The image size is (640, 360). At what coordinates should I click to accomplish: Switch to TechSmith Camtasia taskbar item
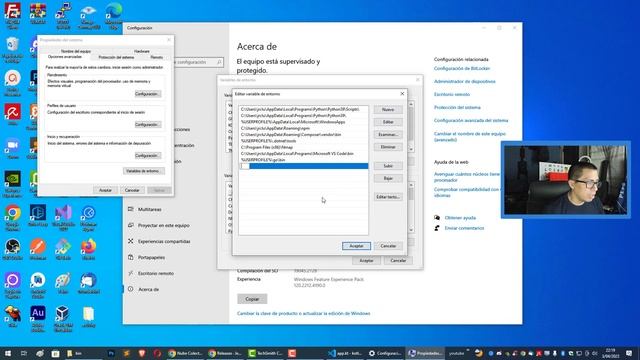pyautogui.click(x=265, y=353)
